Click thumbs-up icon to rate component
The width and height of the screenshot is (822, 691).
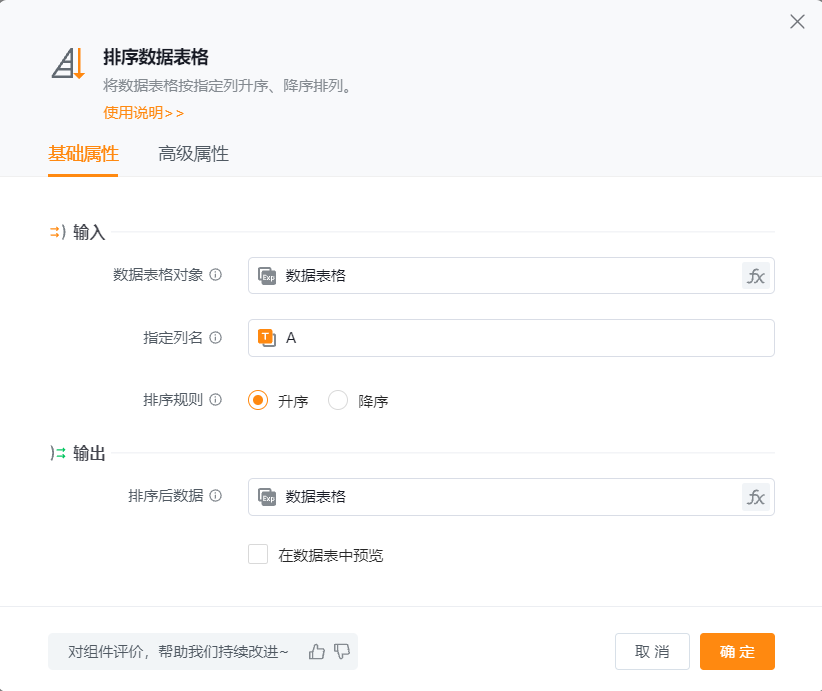pos(317,652)
